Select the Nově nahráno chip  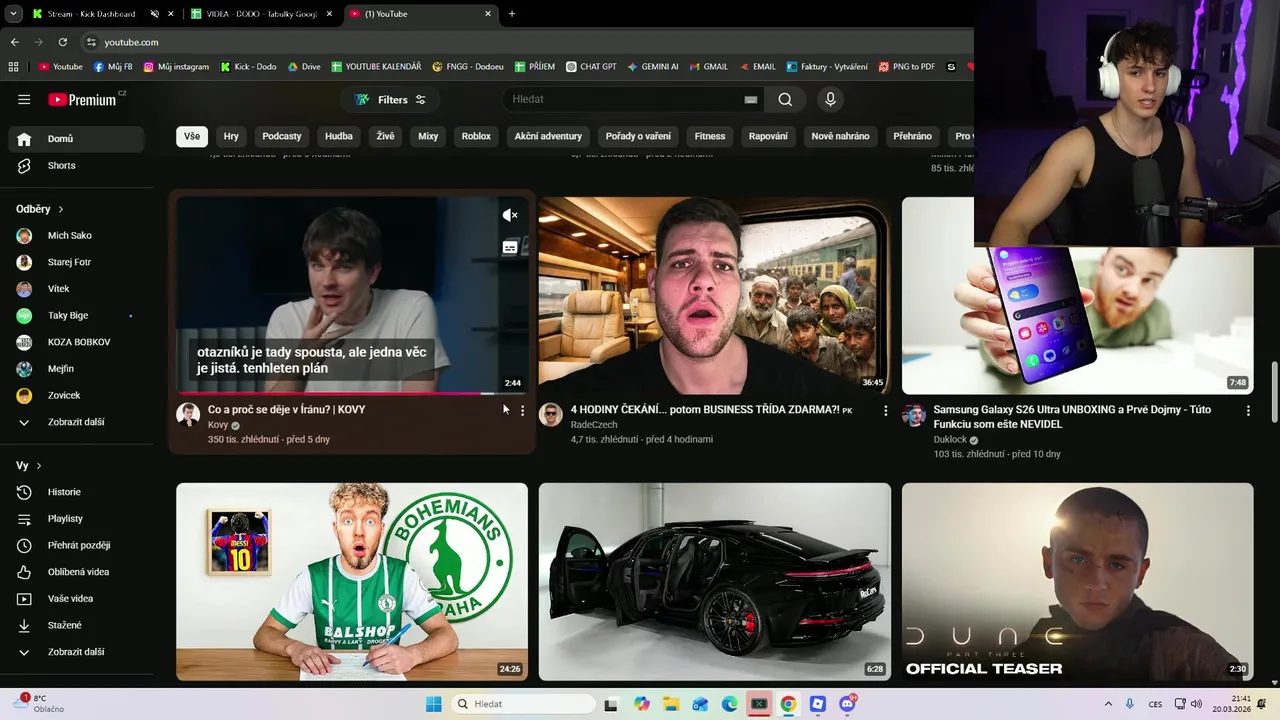(x=840, y=136)
